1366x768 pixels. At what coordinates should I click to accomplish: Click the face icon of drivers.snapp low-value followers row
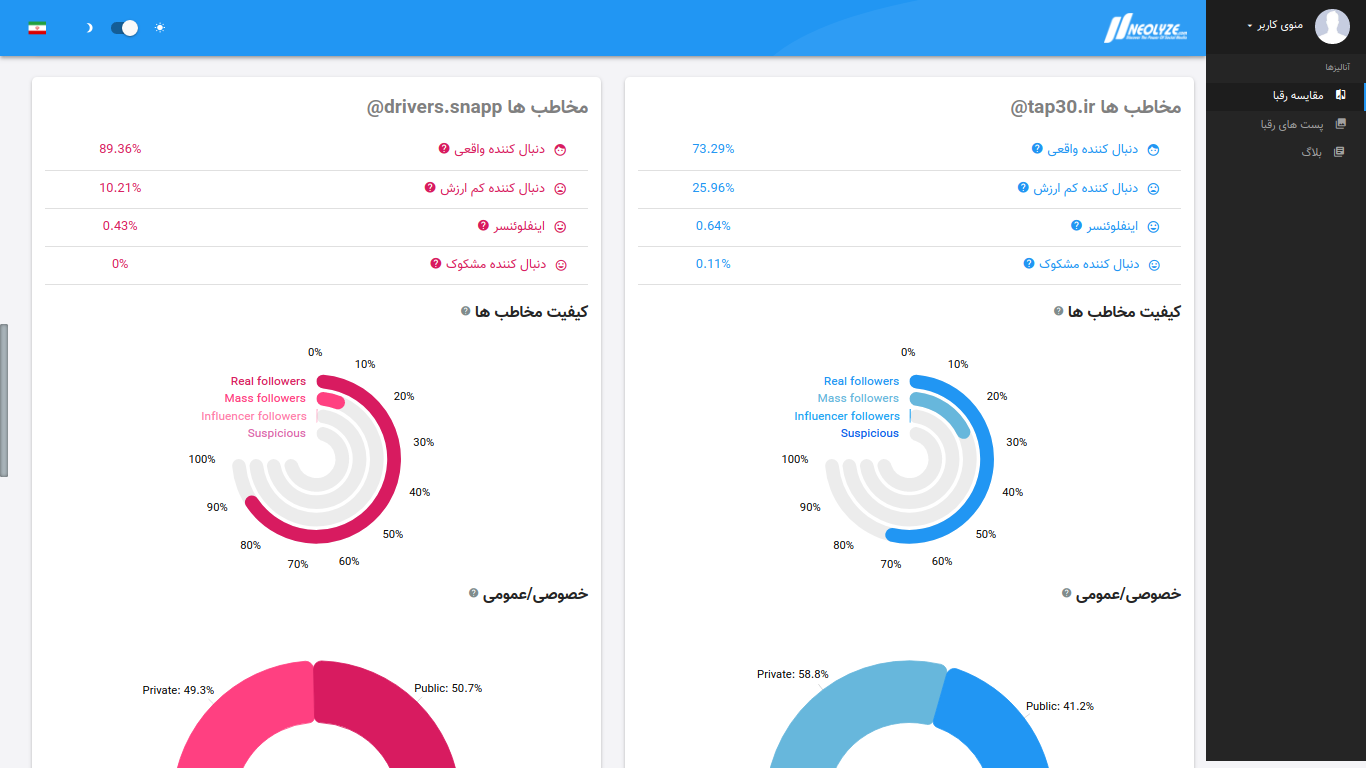[560, 188]
